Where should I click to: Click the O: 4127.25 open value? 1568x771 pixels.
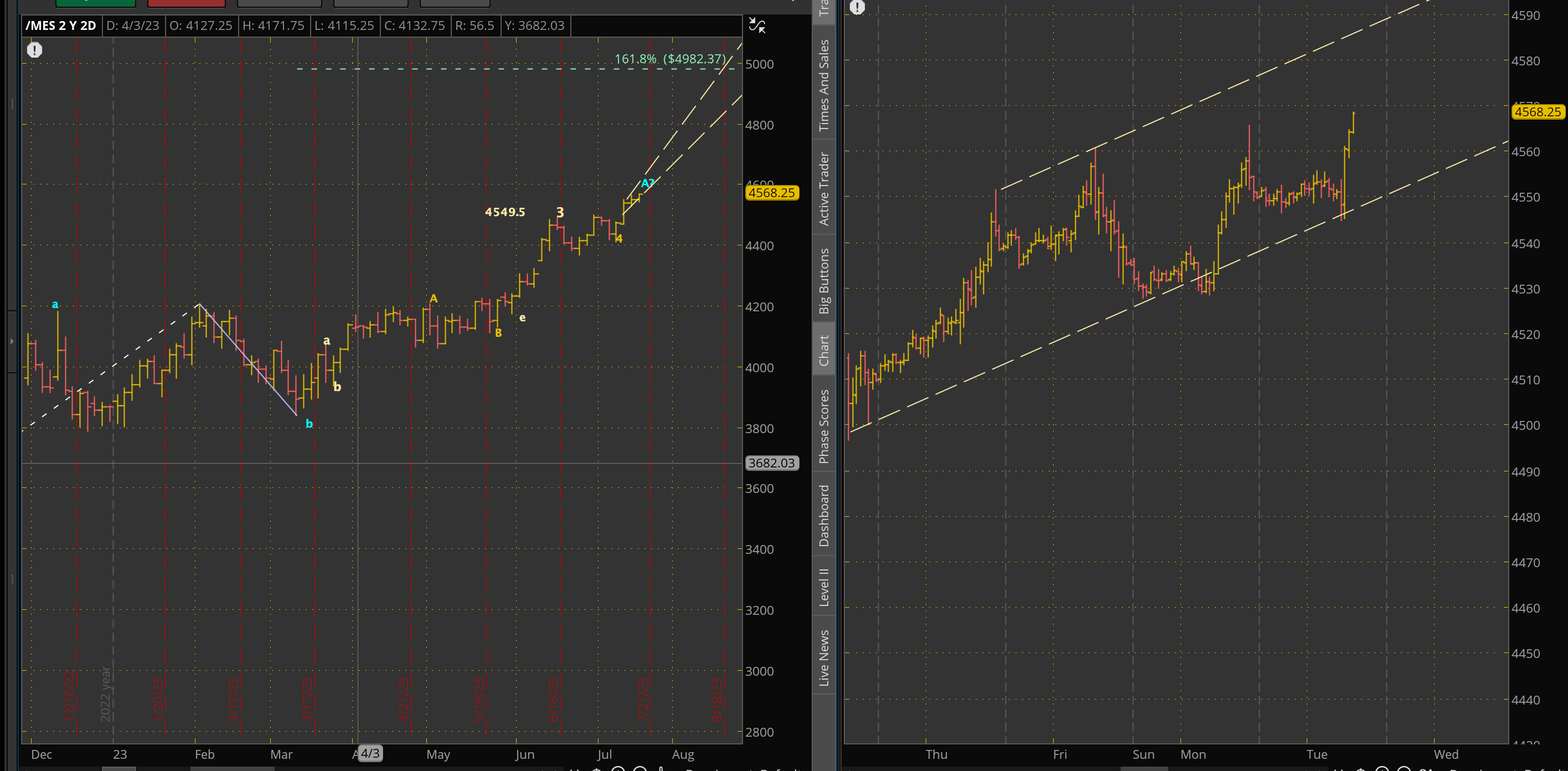201,25
